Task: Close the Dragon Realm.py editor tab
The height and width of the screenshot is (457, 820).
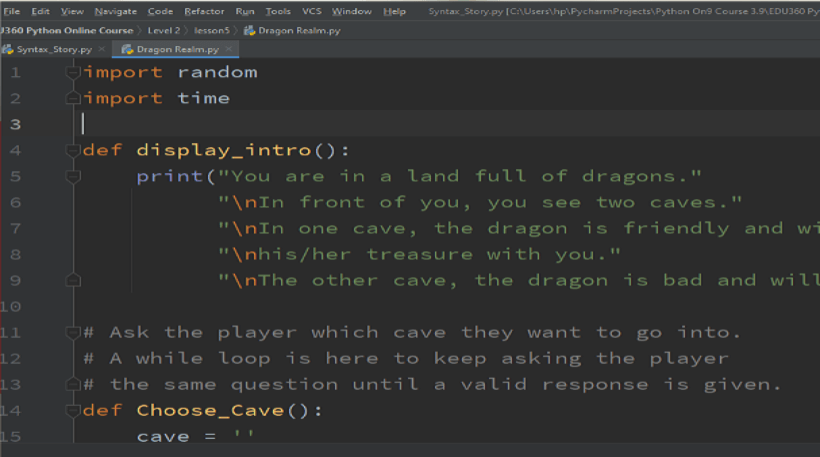Action: (x=229, y=49)
